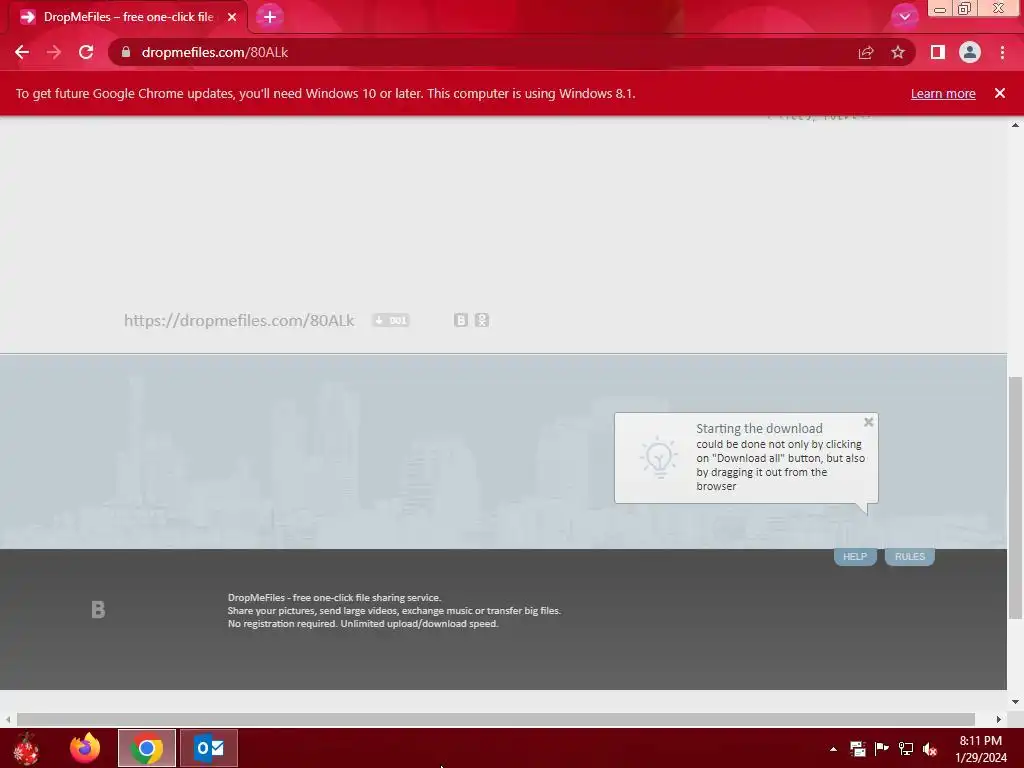Minimize the Chrome window
The height and width of the screenshot is (768, 1024).
coord(940,8)
